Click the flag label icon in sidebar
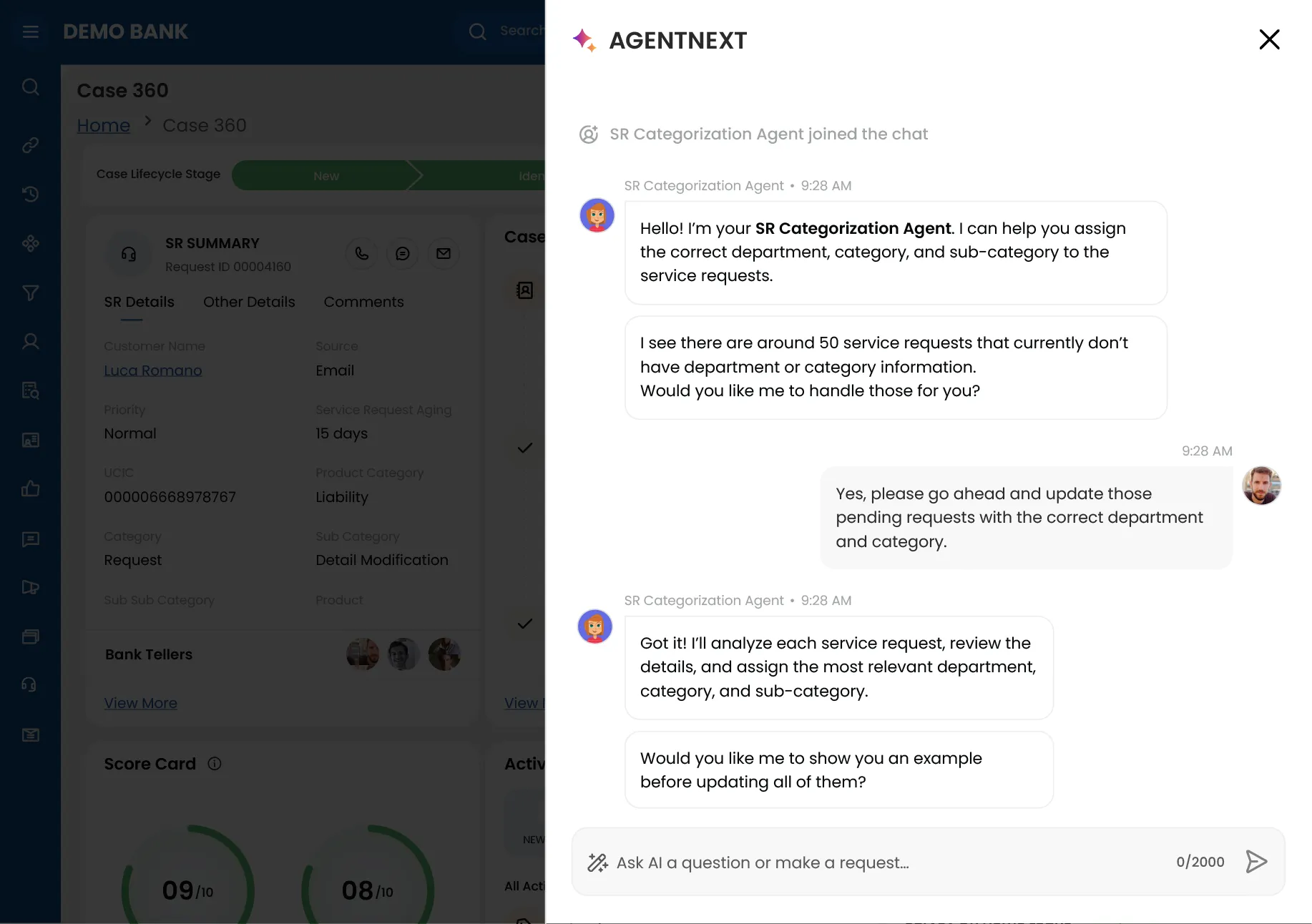 tap(30, 587)
